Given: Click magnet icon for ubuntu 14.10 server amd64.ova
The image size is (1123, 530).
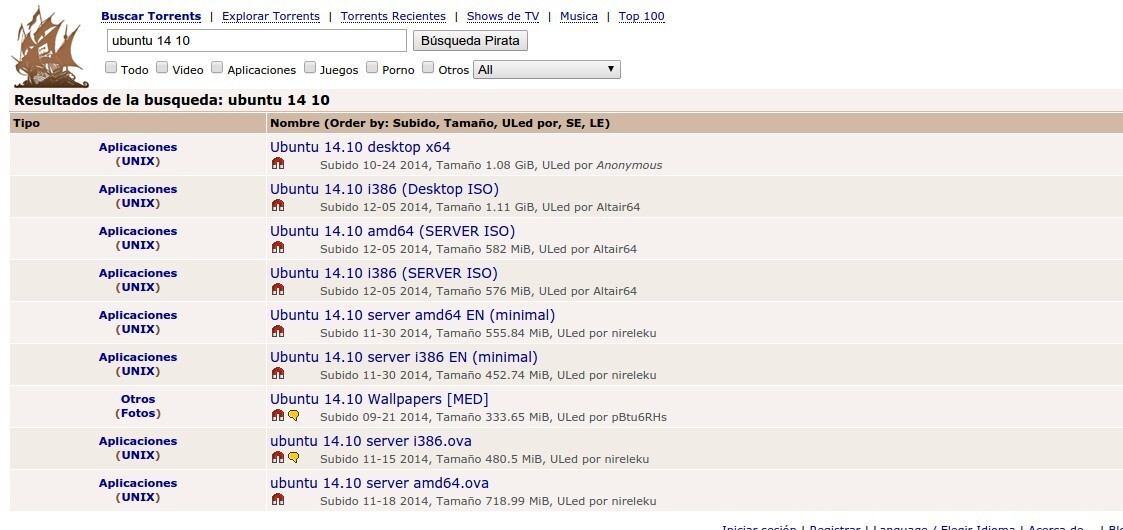Looking at the screenshot, I should [x=278, y=500].
